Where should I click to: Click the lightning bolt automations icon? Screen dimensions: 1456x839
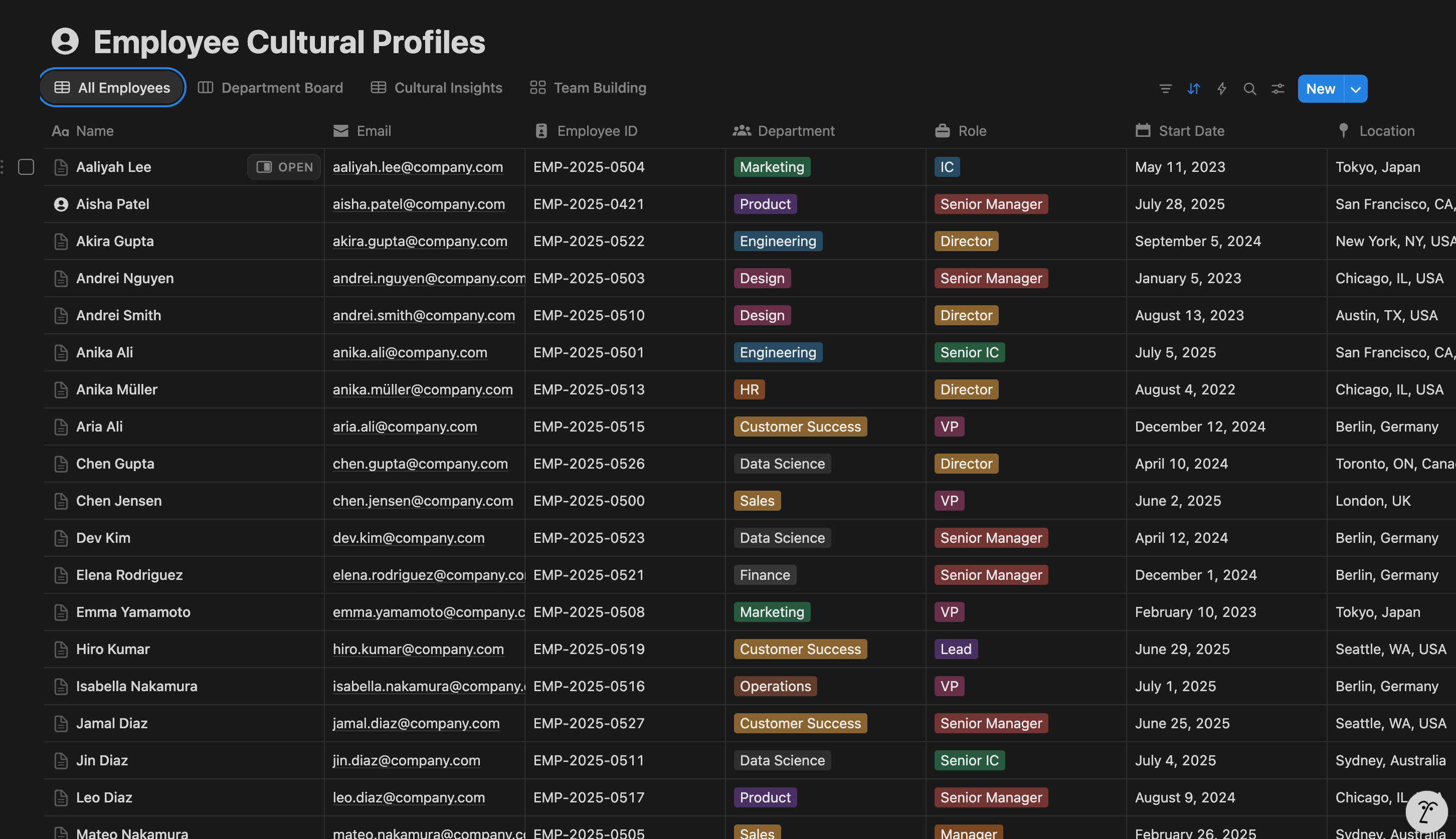(x=1221, y=89)
